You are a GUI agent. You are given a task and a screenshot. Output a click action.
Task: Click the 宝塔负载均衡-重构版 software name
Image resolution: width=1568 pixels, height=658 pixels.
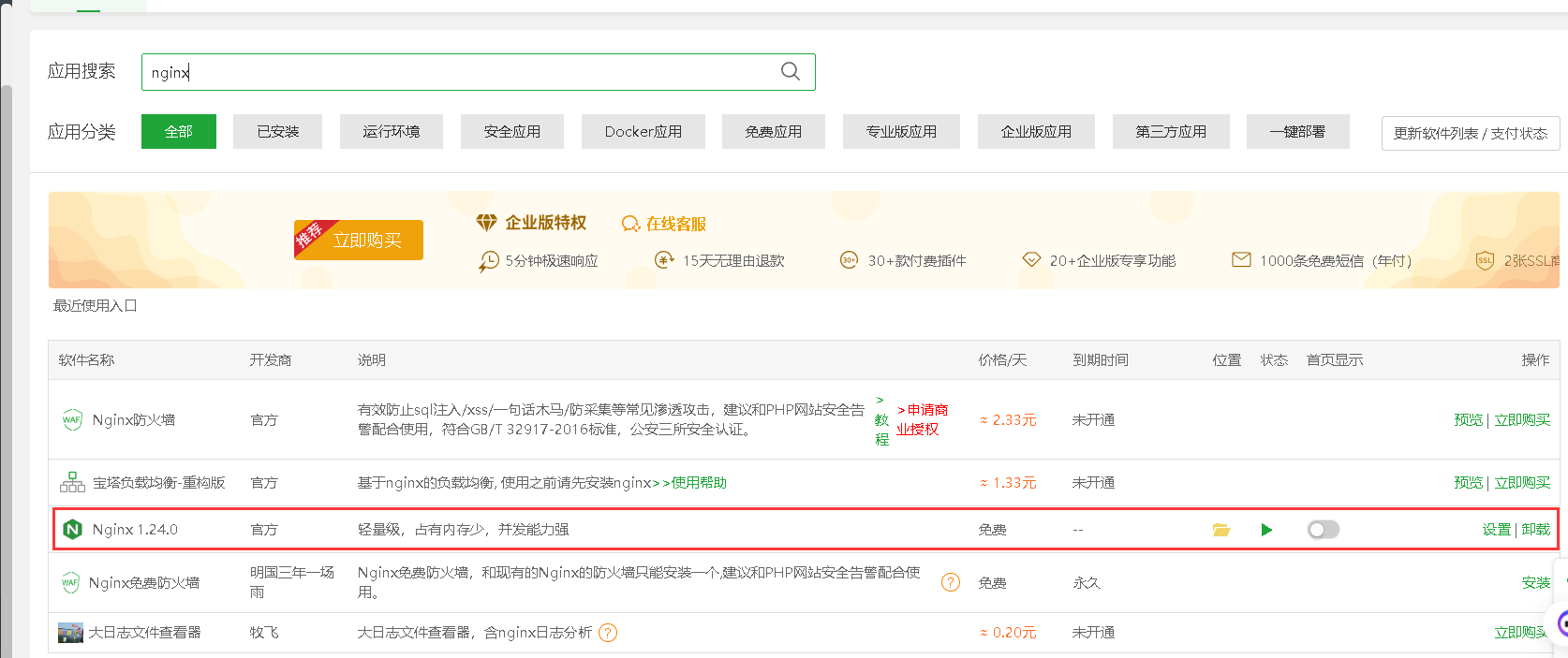point(159,483)
